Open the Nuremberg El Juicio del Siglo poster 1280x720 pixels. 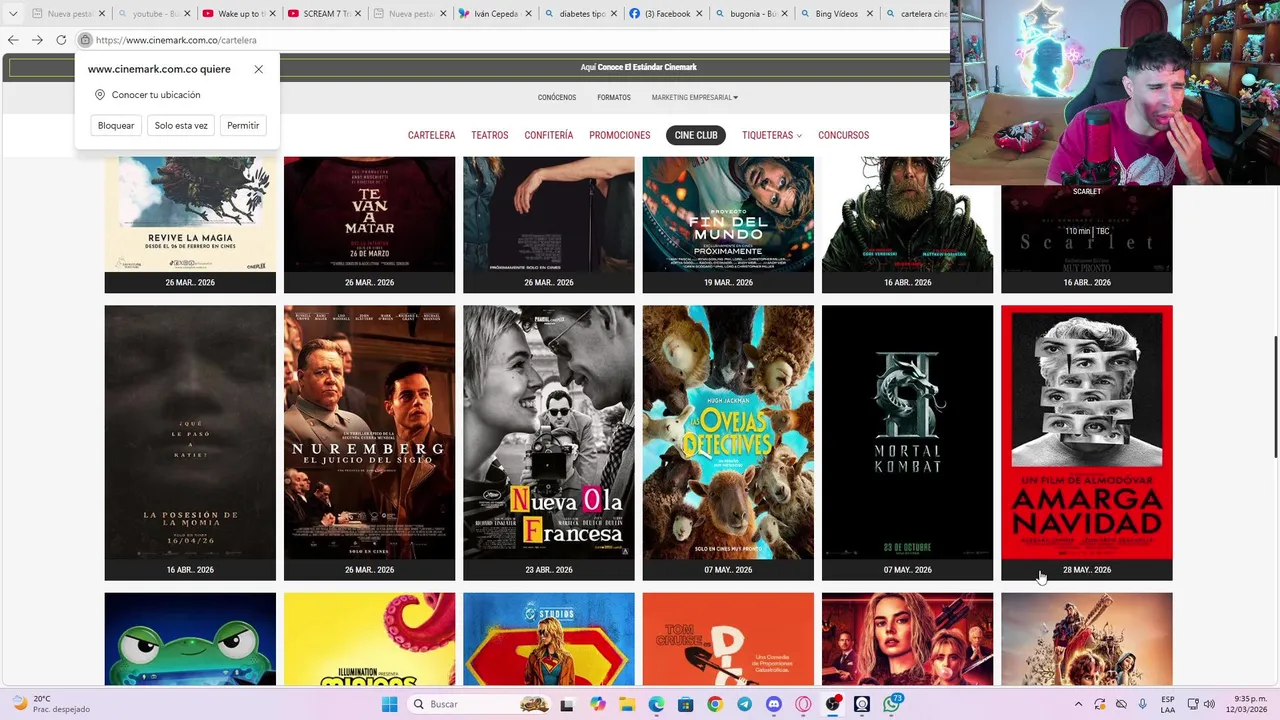pos(369,432)
